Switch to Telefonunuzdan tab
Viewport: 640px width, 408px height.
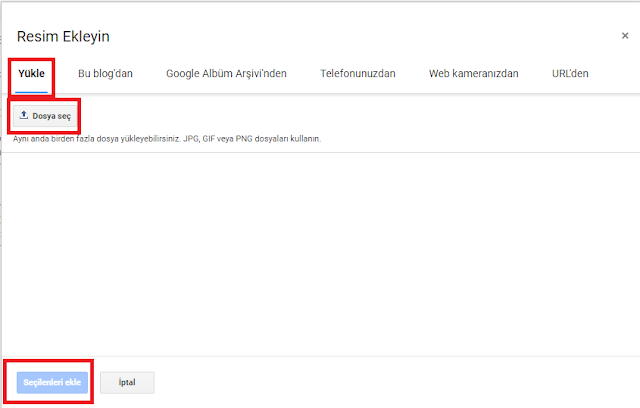[x=358, y=73]
